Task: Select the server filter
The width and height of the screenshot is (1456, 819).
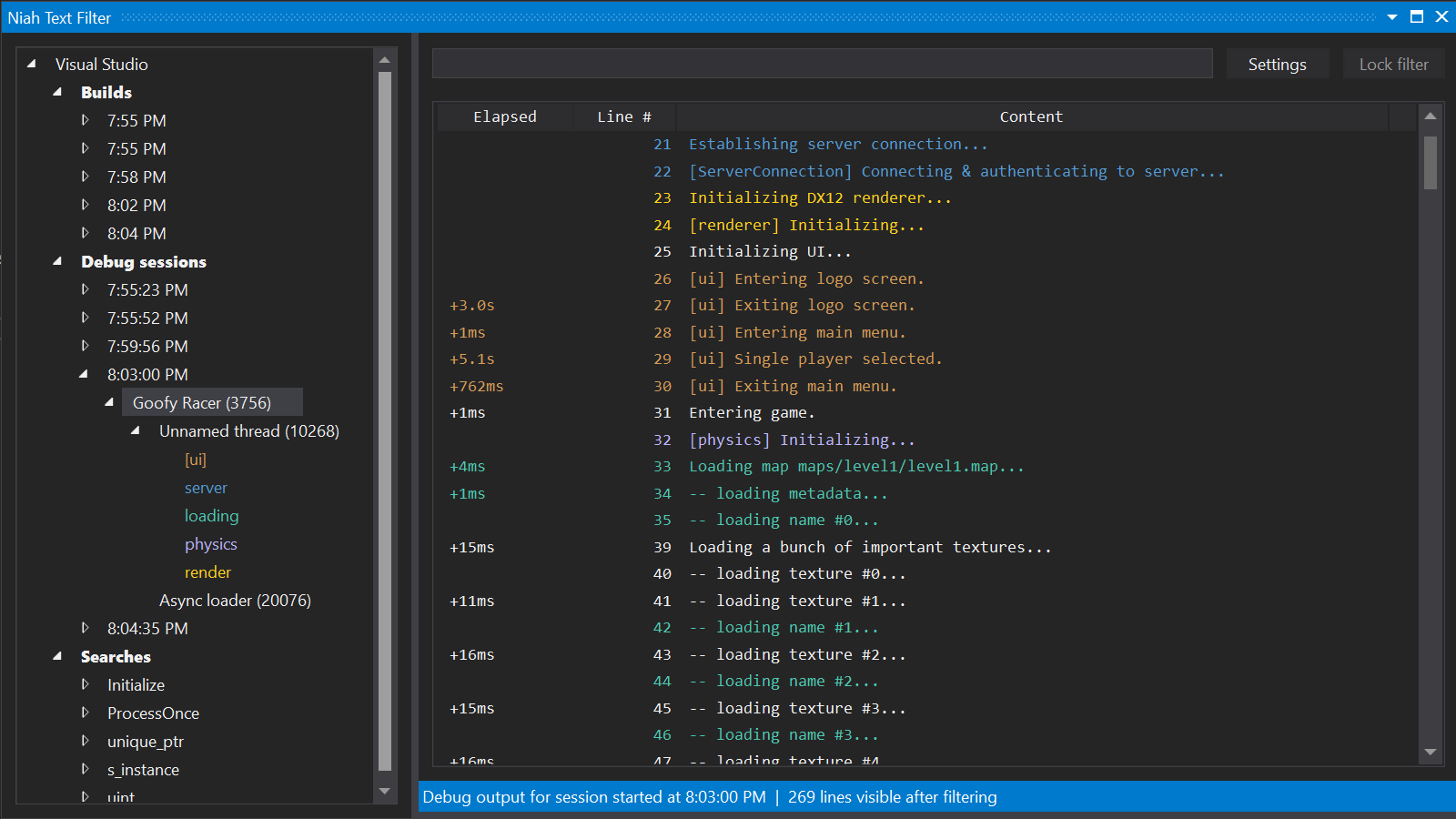Action: tap(206, 488)
